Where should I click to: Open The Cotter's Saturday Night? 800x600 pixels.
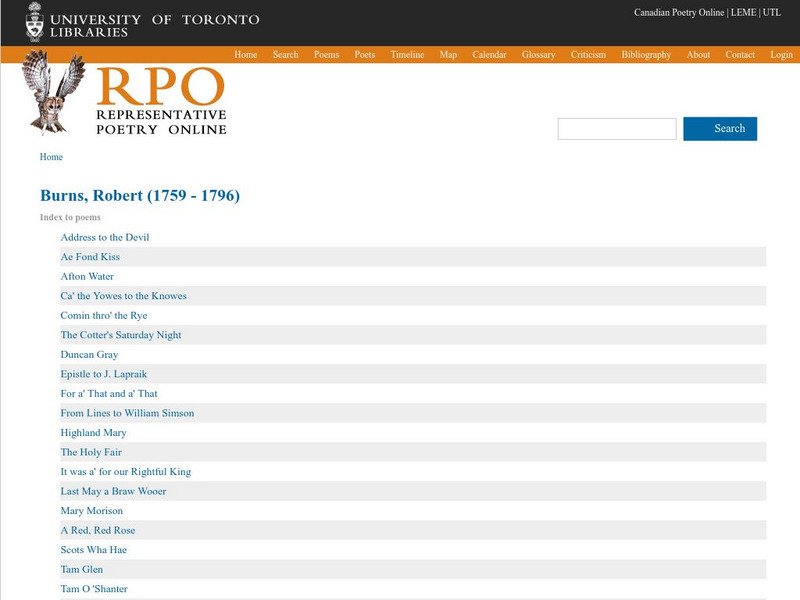[x=120, y=335]
